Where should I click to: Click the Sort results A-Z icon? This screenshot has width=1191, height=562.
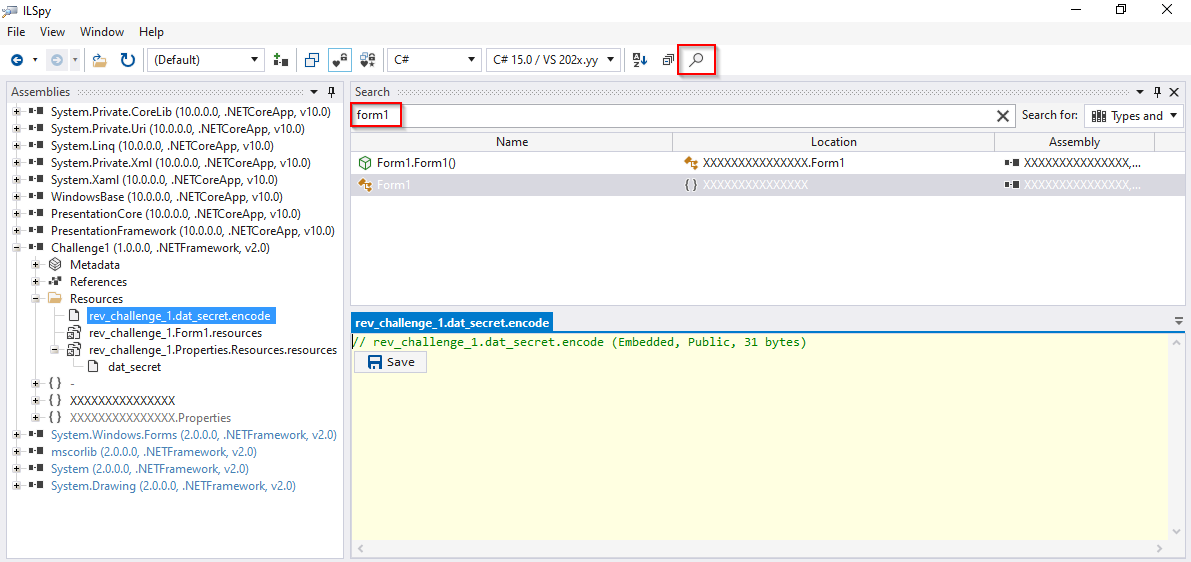coord(640,60)
